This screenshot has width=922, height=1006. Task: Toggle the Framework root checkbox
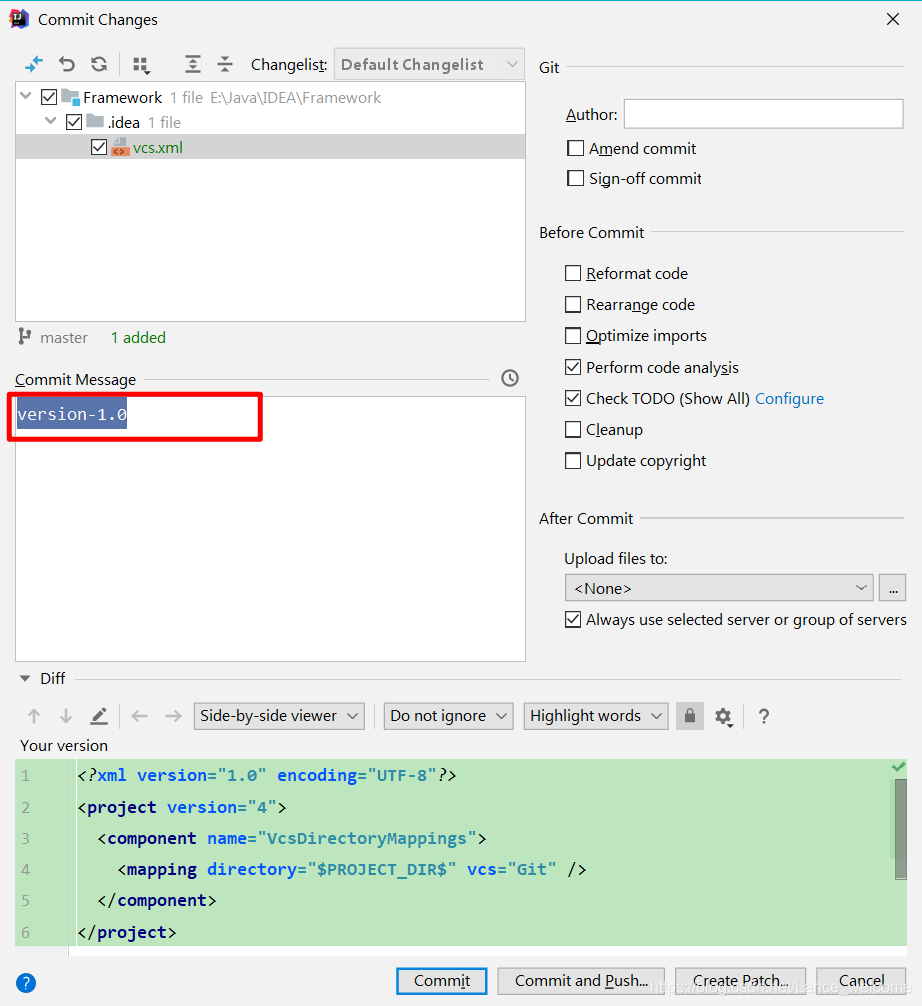49,97
